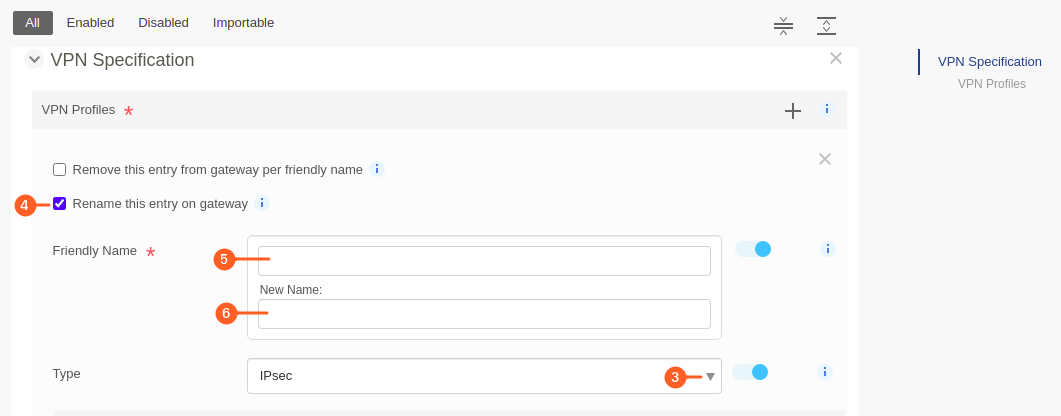Toggle the Friendly Name switch off
1061x416 pixels.
753,249
